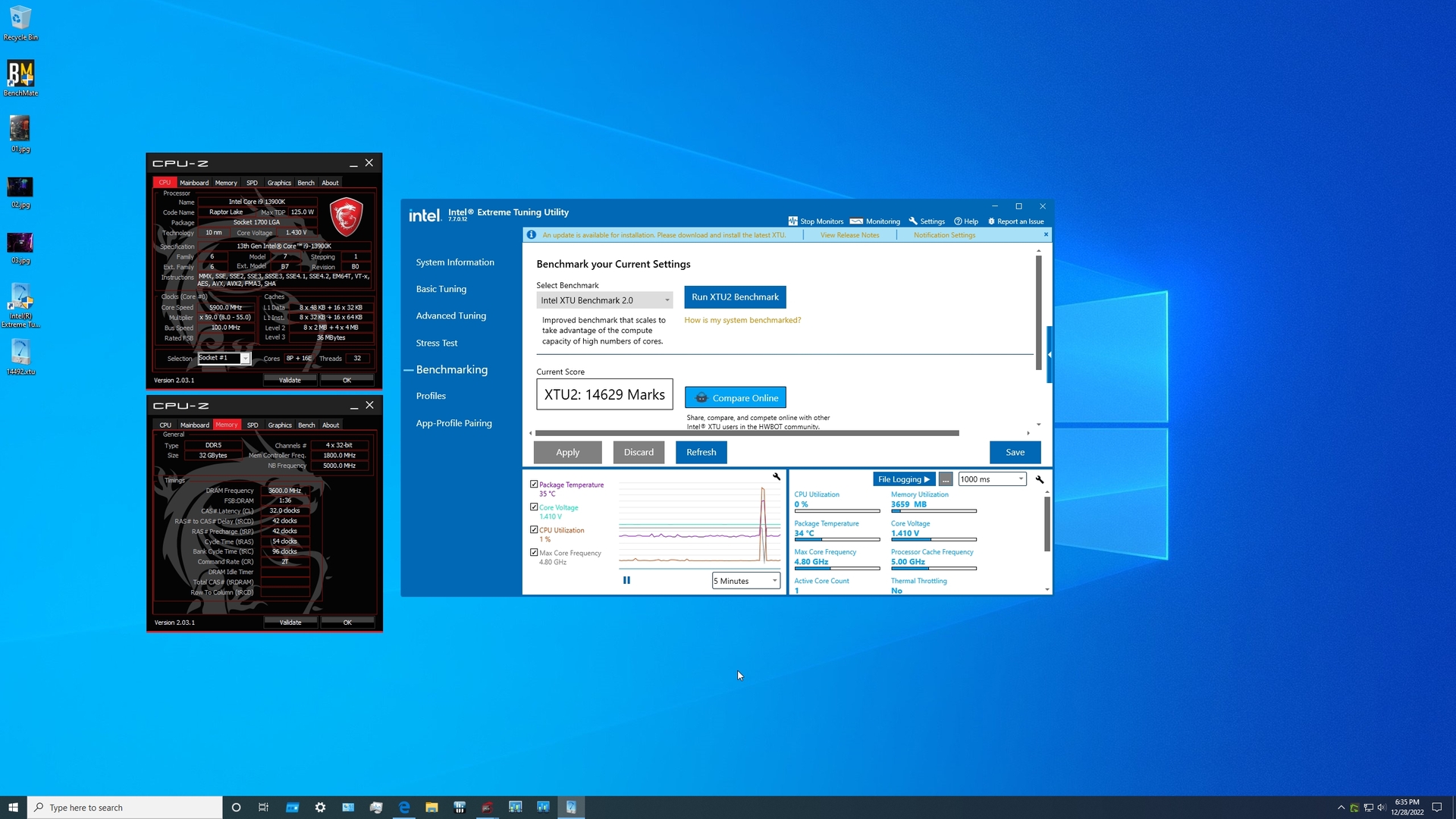Viewport: 1456px width, 819px height.
Task: Open Stress Test section
Action: (437, 344)
